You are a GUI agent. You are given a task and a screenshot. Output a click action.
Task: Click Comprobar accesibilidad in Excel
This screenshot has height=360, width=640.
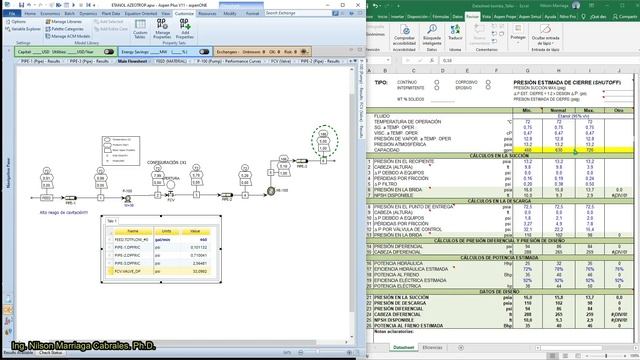tap(404, 34)
